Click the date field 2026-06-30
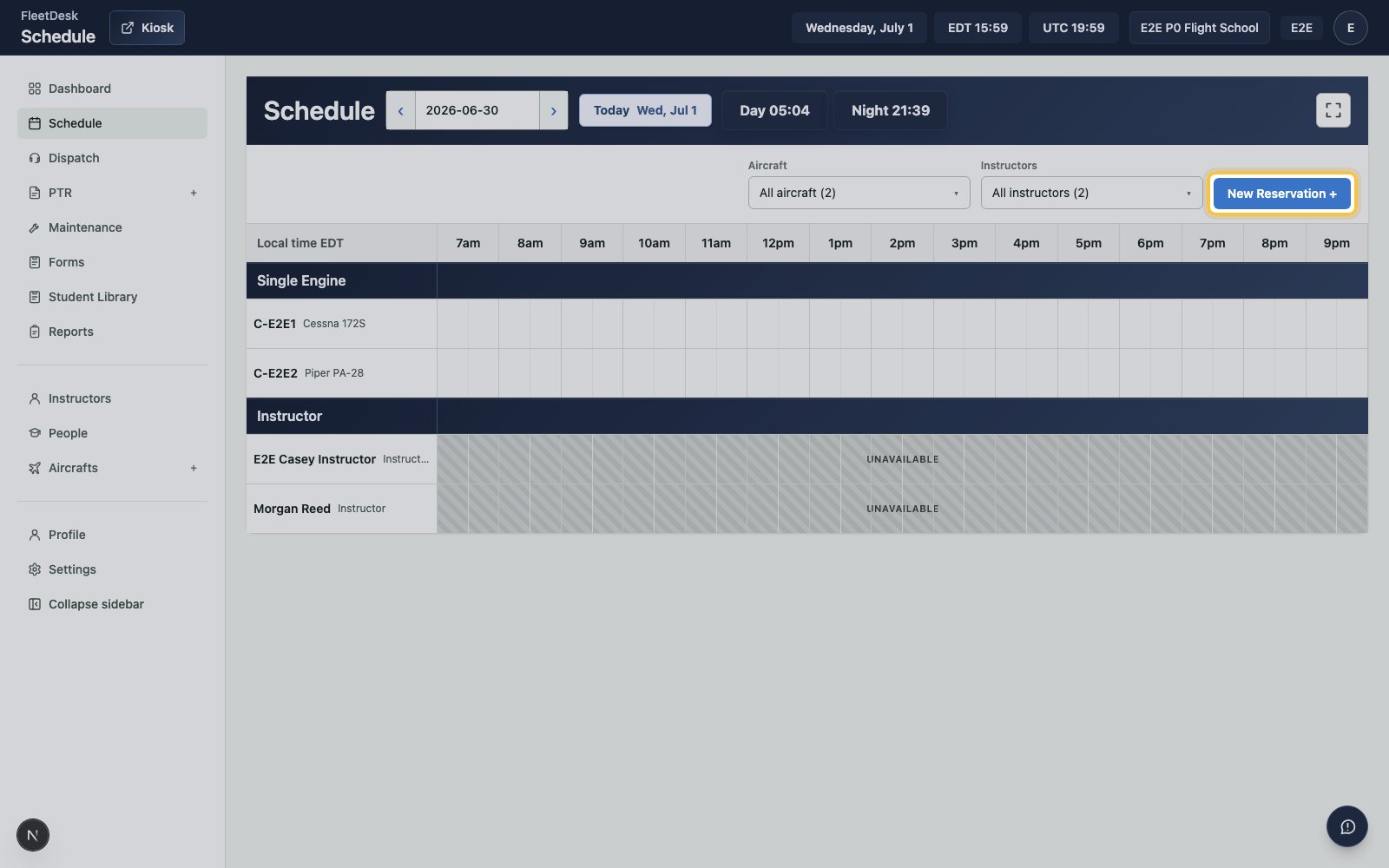The width and height of the screenshot is (1389, 868). (x=477, y=110)
